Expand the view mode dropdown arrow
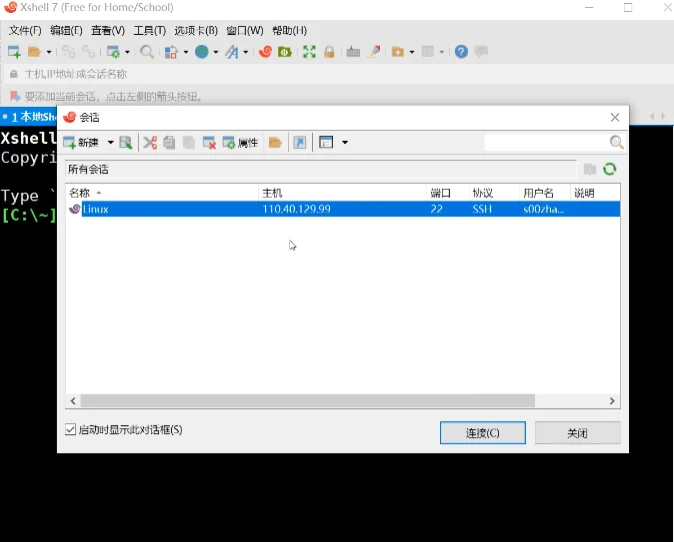Screen dimensions: 674x542 point(345,142)
